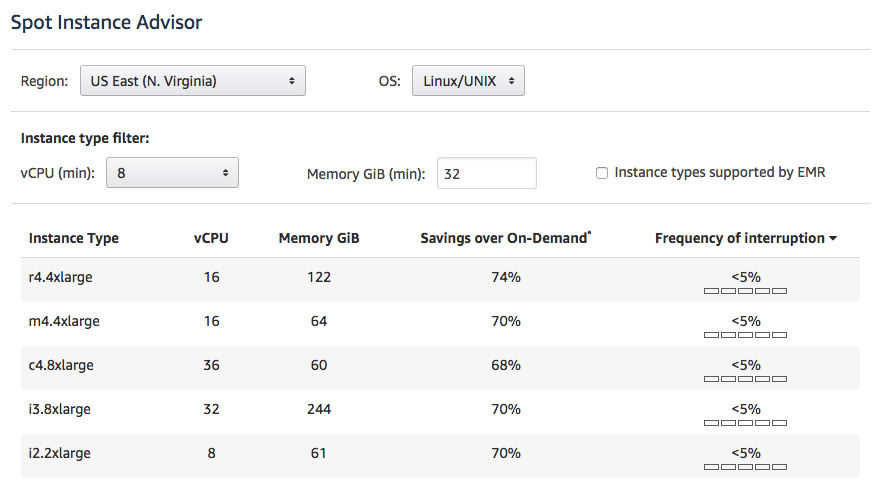
Task: Click interruption frequency bar for m4.4xlarge
Action: pos(745,335)
